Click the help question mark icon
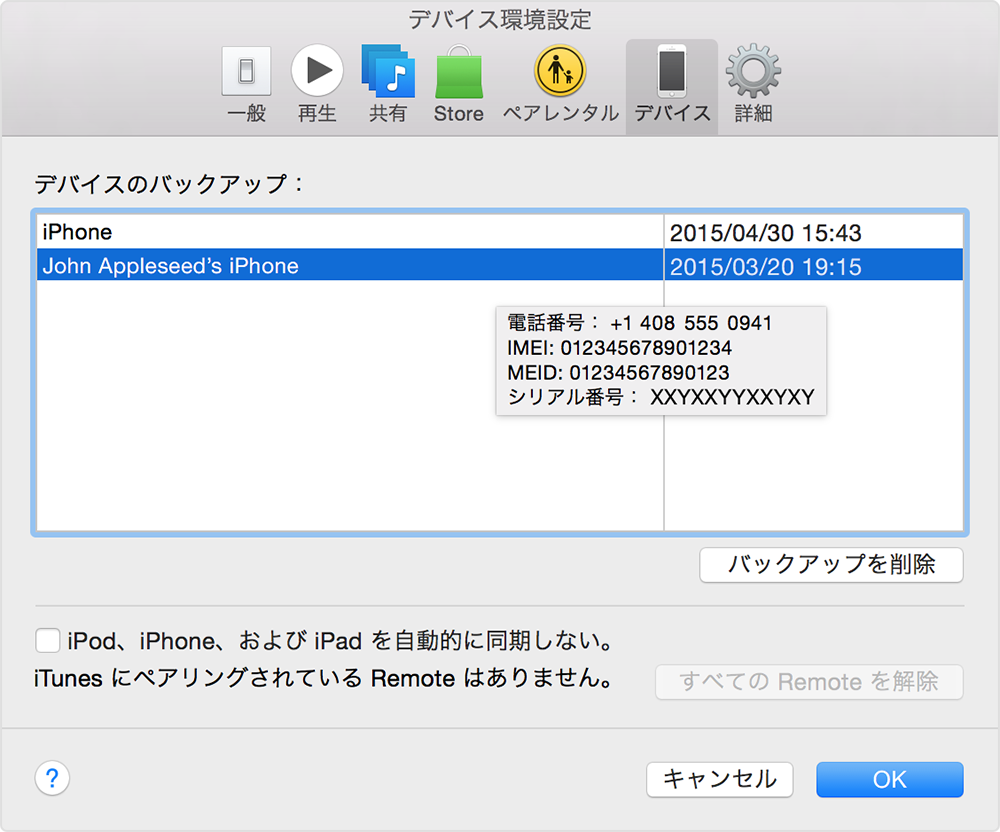This screenshot has height=832, width=1000. click(51, 778)
